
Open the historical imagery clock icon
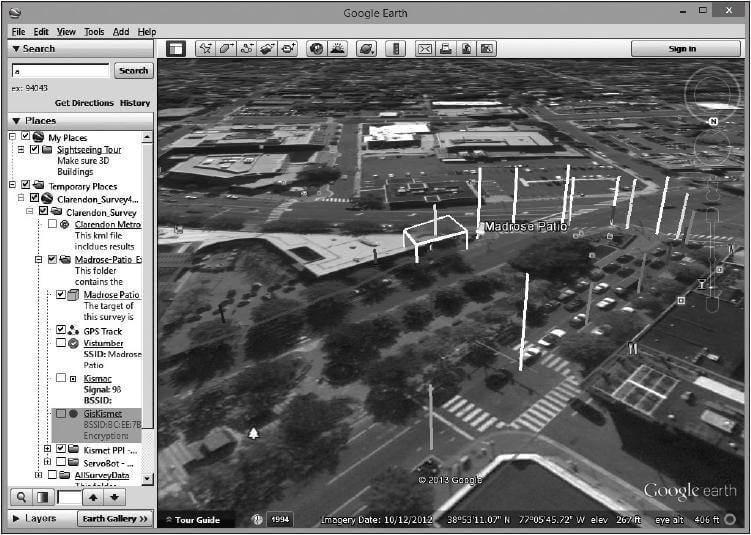tap(316, 48)
